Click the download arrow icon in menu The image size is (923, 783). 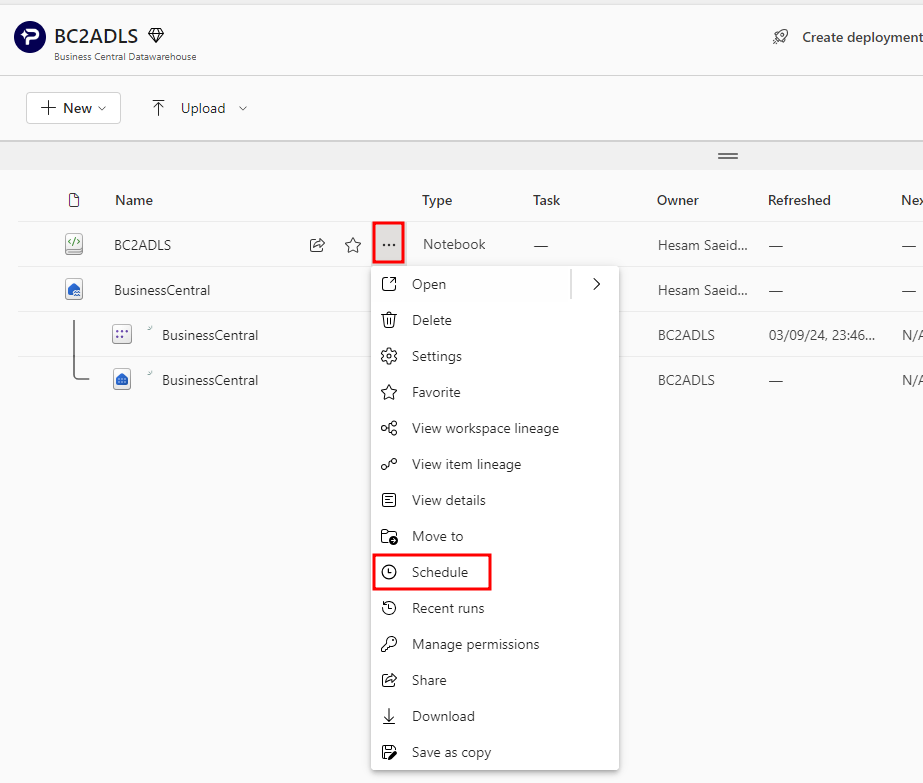(389, 716)
